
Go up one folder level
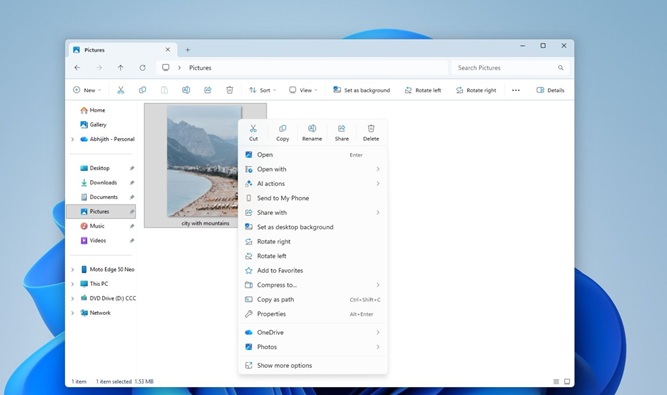point(121,68)
